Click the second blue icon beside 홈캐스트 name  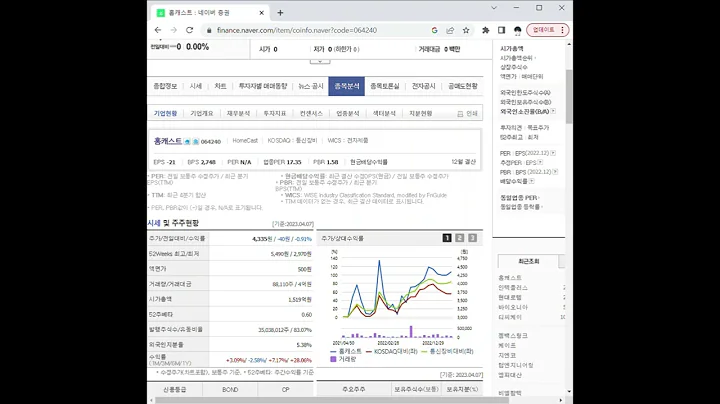pos(196,142)
